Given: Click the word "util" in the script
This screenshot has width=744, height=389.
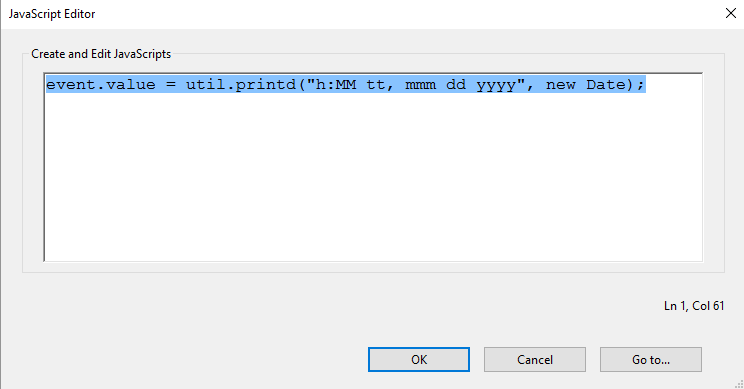Looking at the screenshot, I should (x=205, y=85).
